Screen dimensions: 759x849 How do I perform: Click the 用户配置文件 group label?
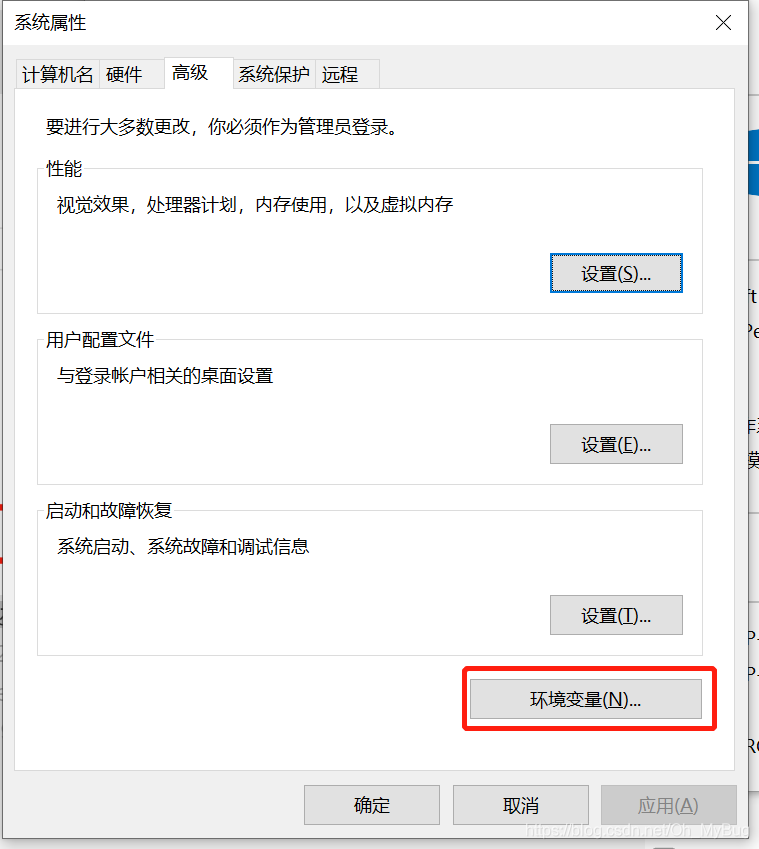click(x=100, y=340)
